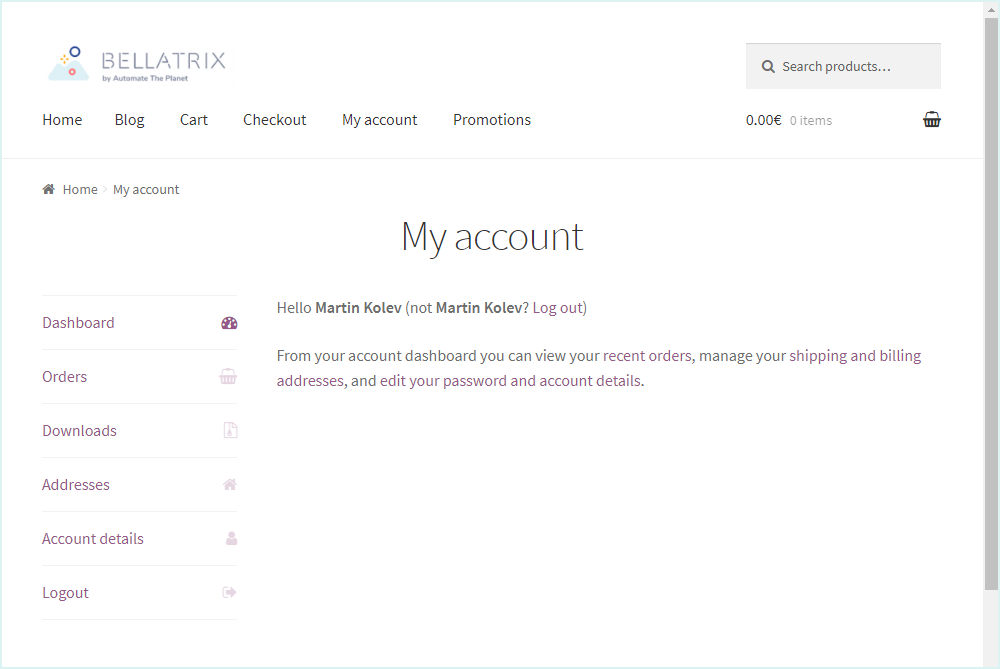Go to the Blog page
The width and height of the screenshot is (1000, 669).
tap(129, 120)
